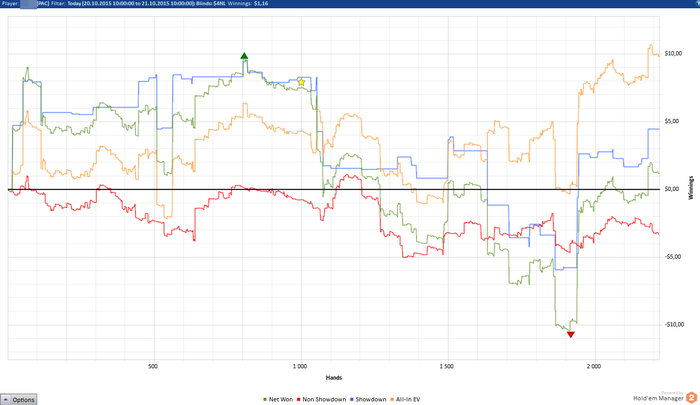Toggle the Non Showdown legend entry

321,400
